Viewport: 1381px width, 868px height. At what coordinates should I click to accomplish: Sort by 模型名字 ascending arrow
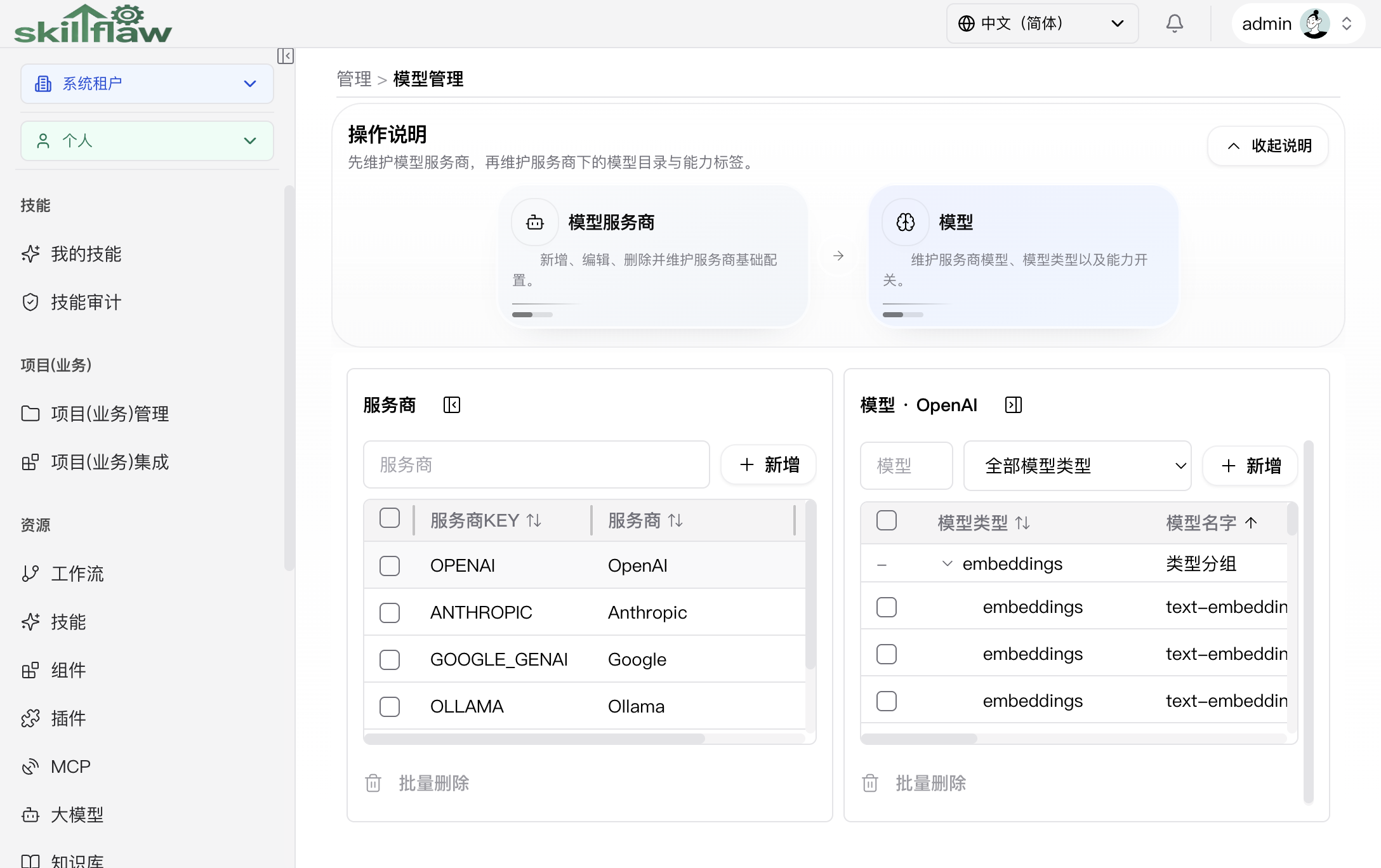click(x=1251, y=523)
